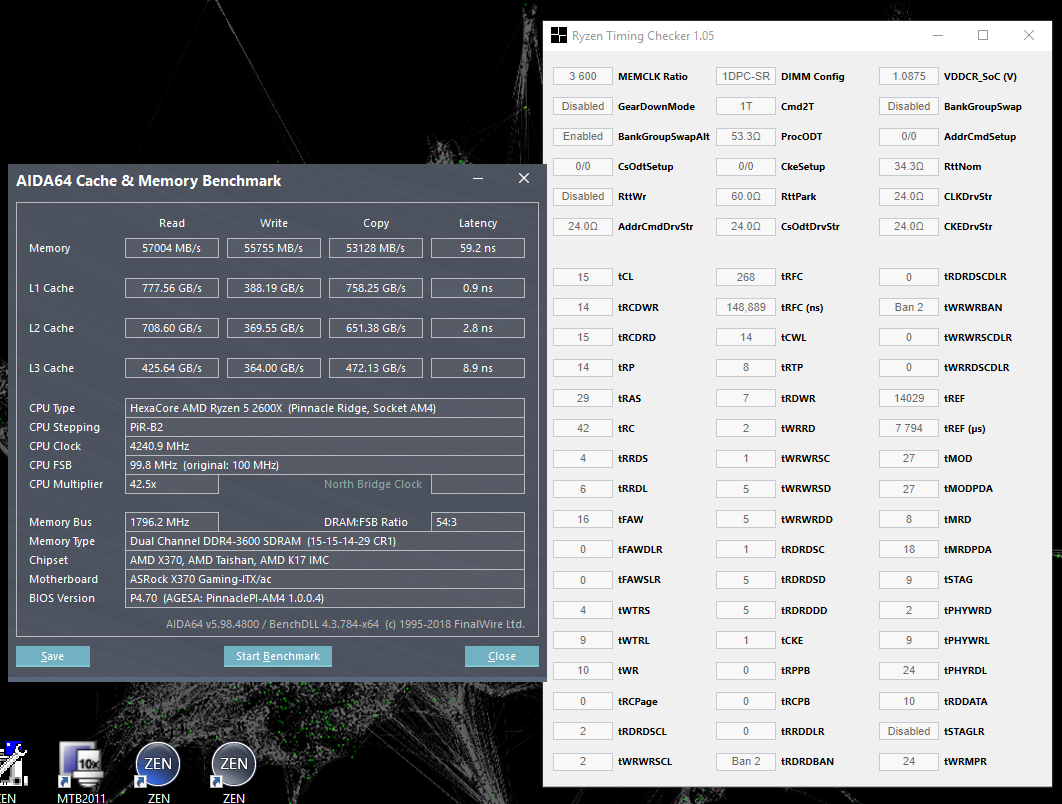Click L2 Cache Read value 708.60 GB/s
1062x804 pixels.
(171, 328)
